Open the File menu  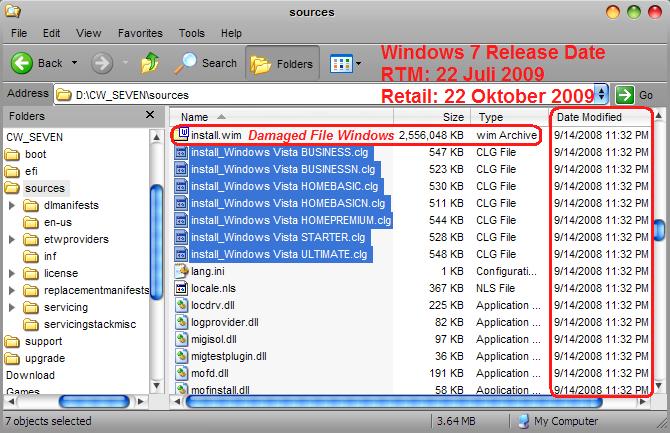(19, 33)
